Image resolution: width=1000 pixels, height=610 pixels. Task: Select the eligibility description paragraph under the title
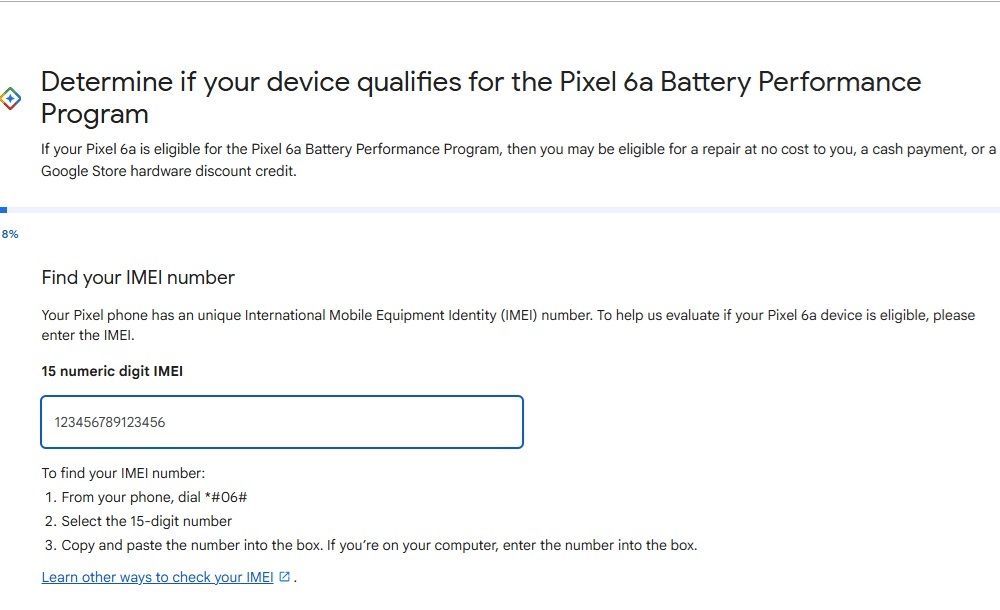coord(500,160)
